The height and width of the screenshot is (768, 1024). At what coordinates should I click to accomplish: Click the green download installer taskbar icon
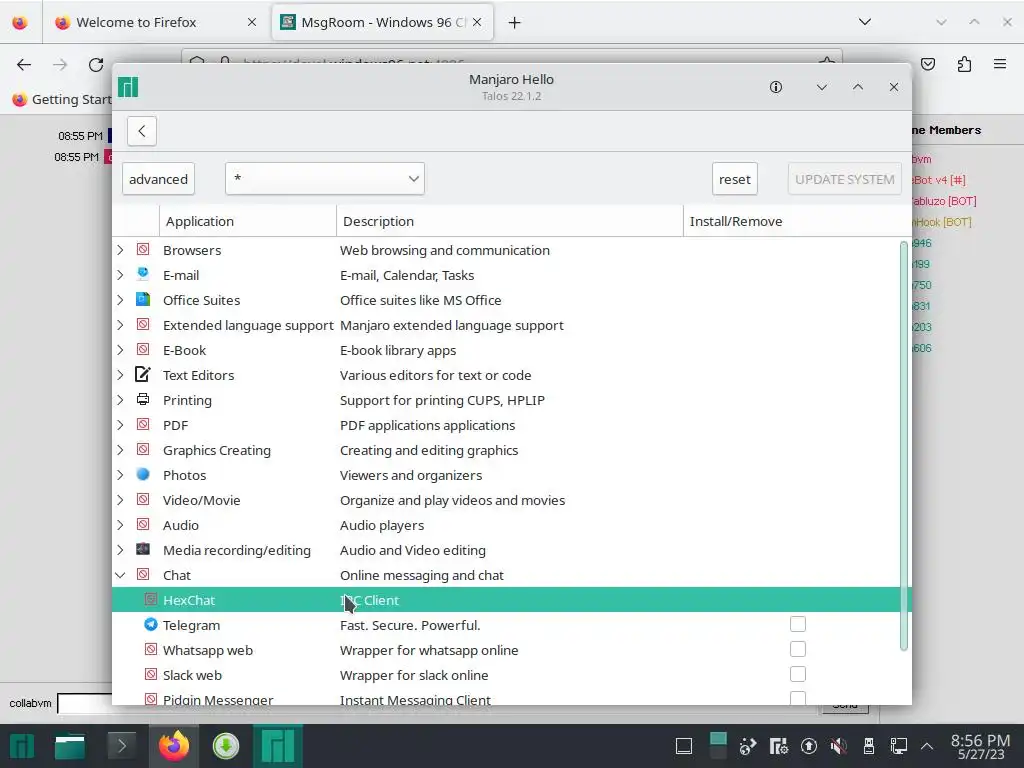tap(225, 746)
